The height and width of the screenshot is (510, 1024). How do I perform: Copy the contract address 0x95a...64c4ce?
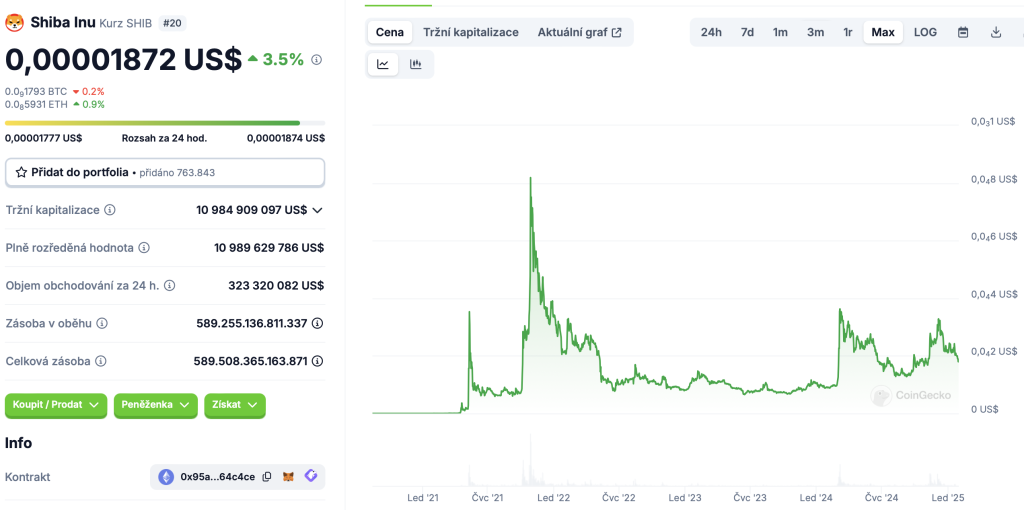click(x=266, y=477)
